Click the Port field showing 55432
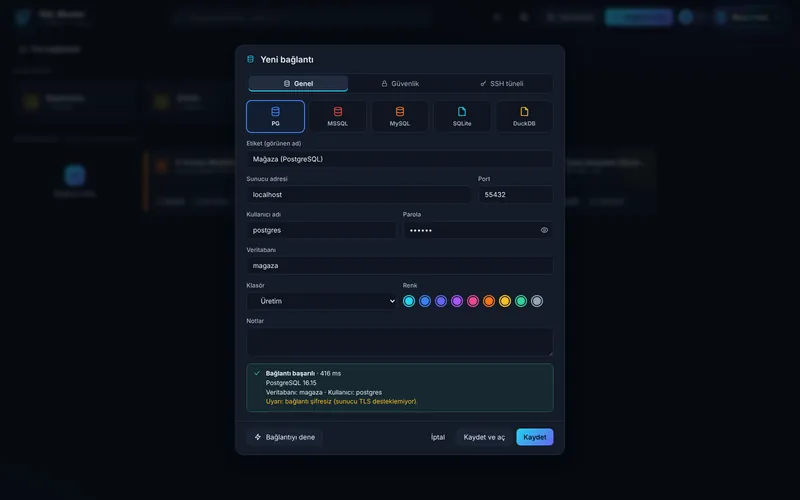800x500 pixels. tap(515, 194)
